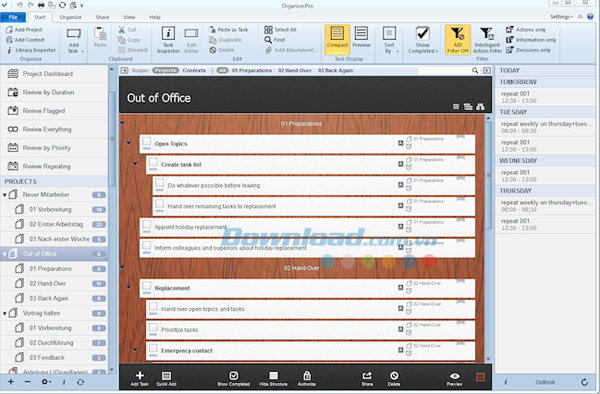Click Actions only filter

[526, 29]
